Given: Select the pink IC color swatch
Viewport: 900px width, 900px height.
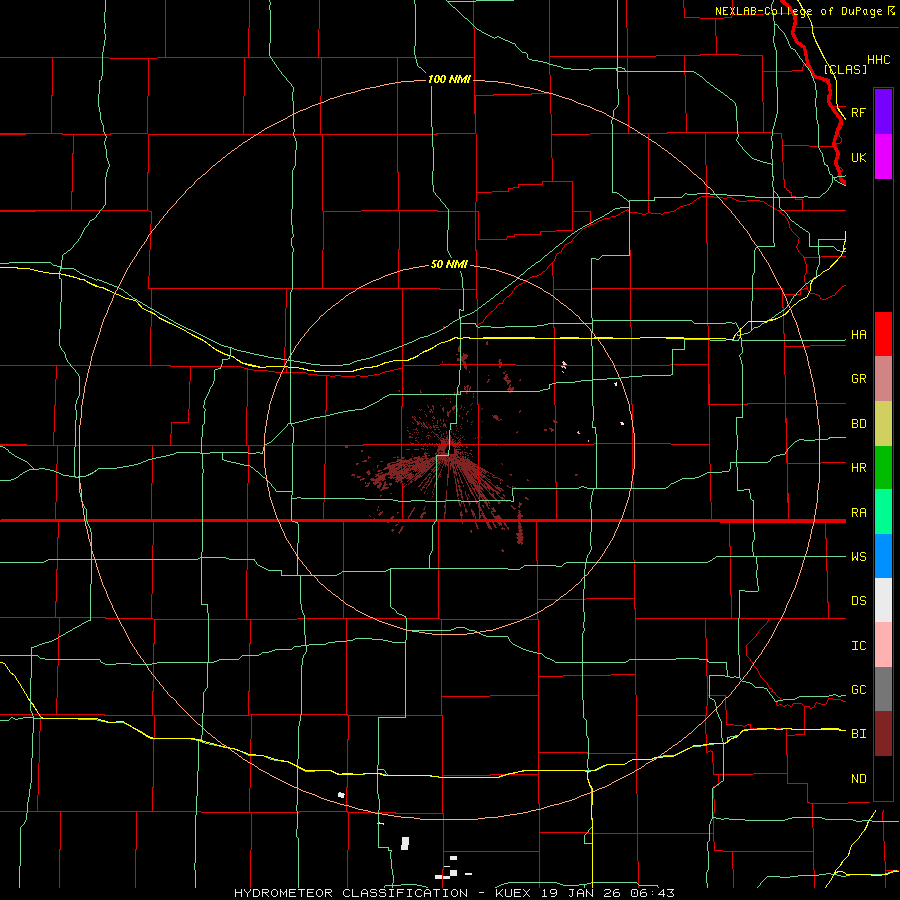Looking at the screenshot, I should click(x=883, y=645).
